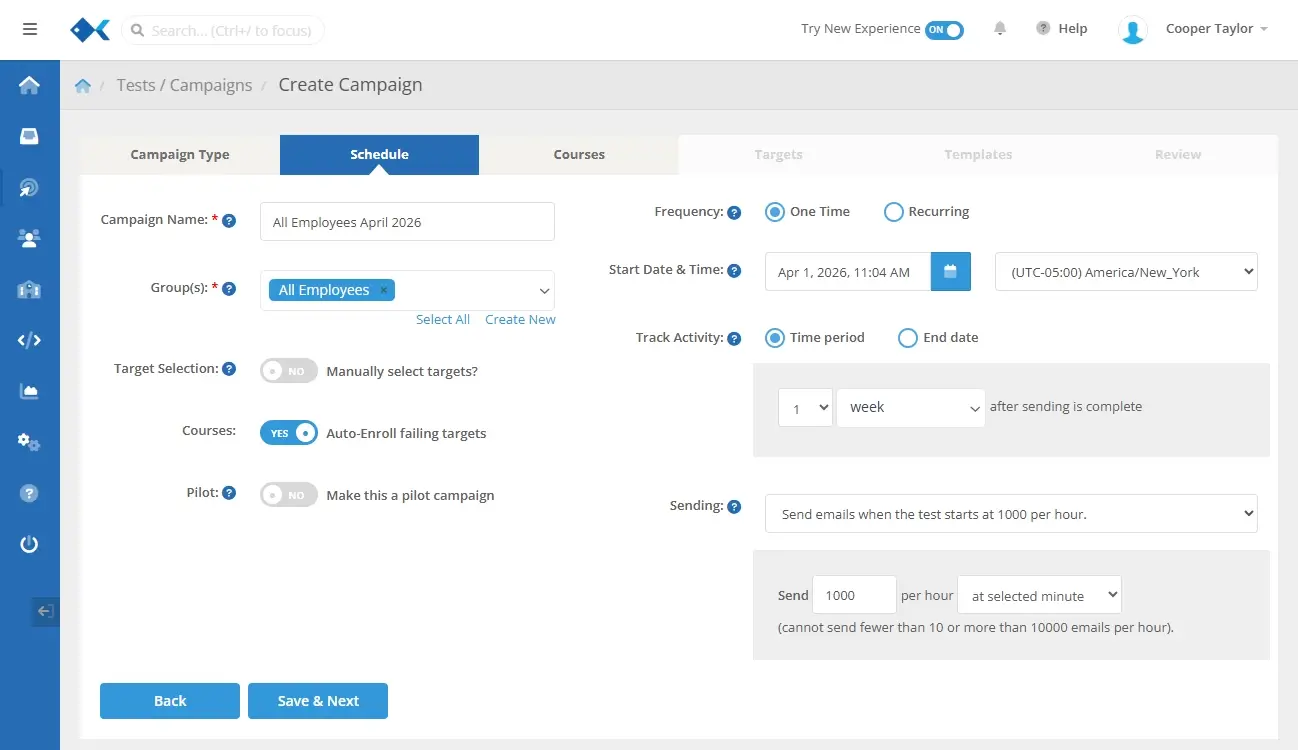1298x750 pixels.
Task: Enable Manually select targets toggle
Action: click(289, 371)
